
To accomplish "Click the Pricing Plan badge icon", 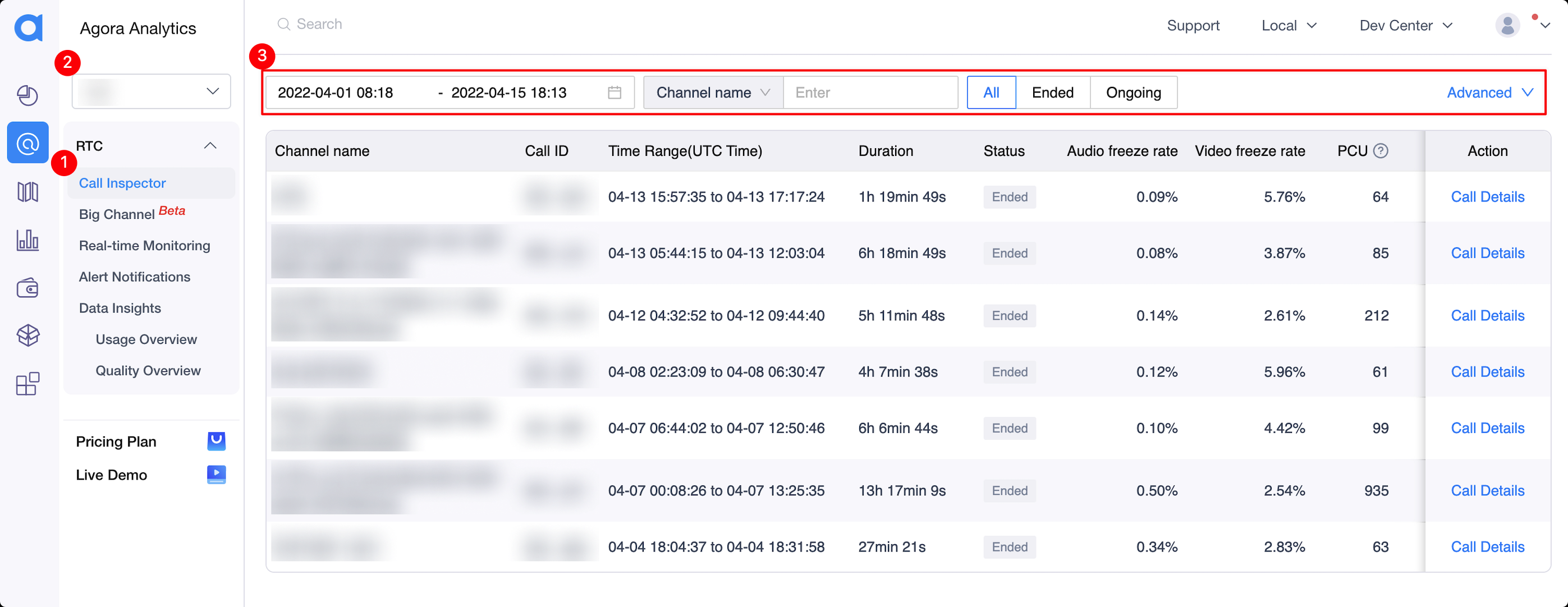I will coord(216,441).
